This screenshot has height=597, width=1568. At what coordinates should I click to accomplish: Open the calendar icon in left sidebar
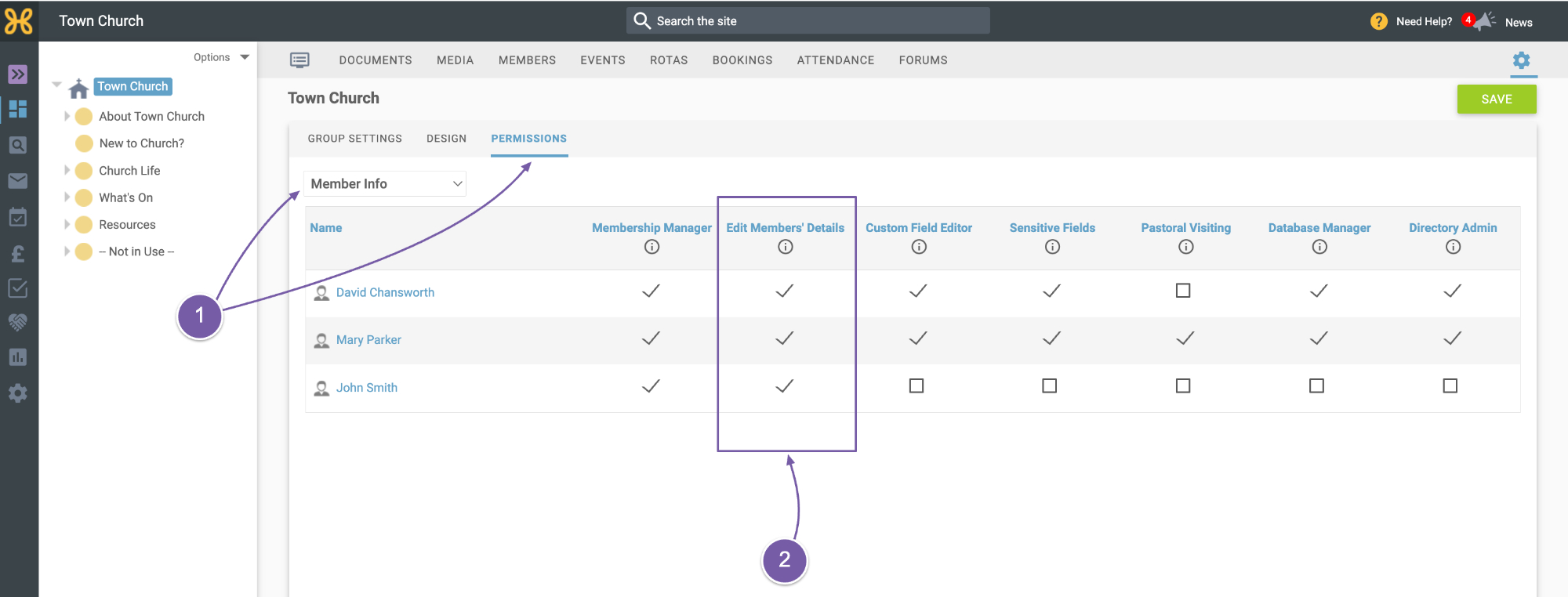pyautogui.click(x=17, y=217)
